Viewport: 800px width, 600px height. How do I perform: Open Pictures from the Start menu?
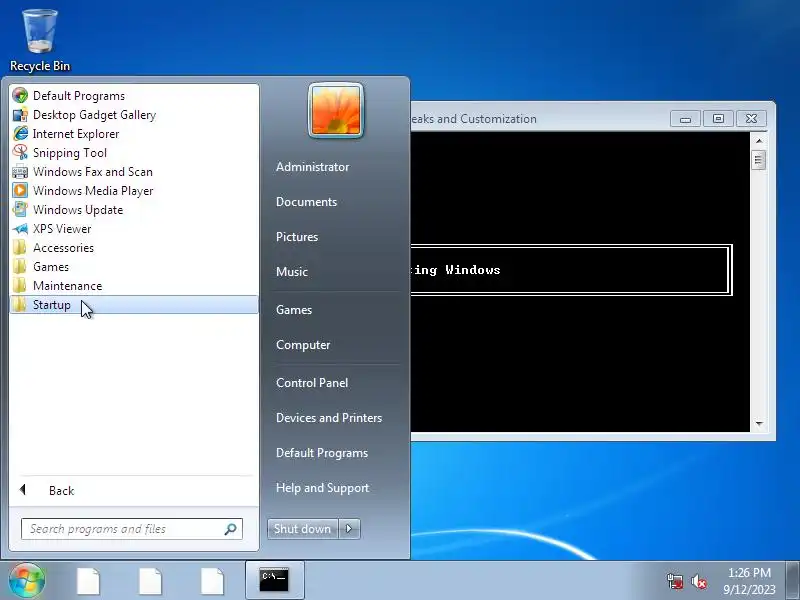pyautogui.click(x=297, y=237)
